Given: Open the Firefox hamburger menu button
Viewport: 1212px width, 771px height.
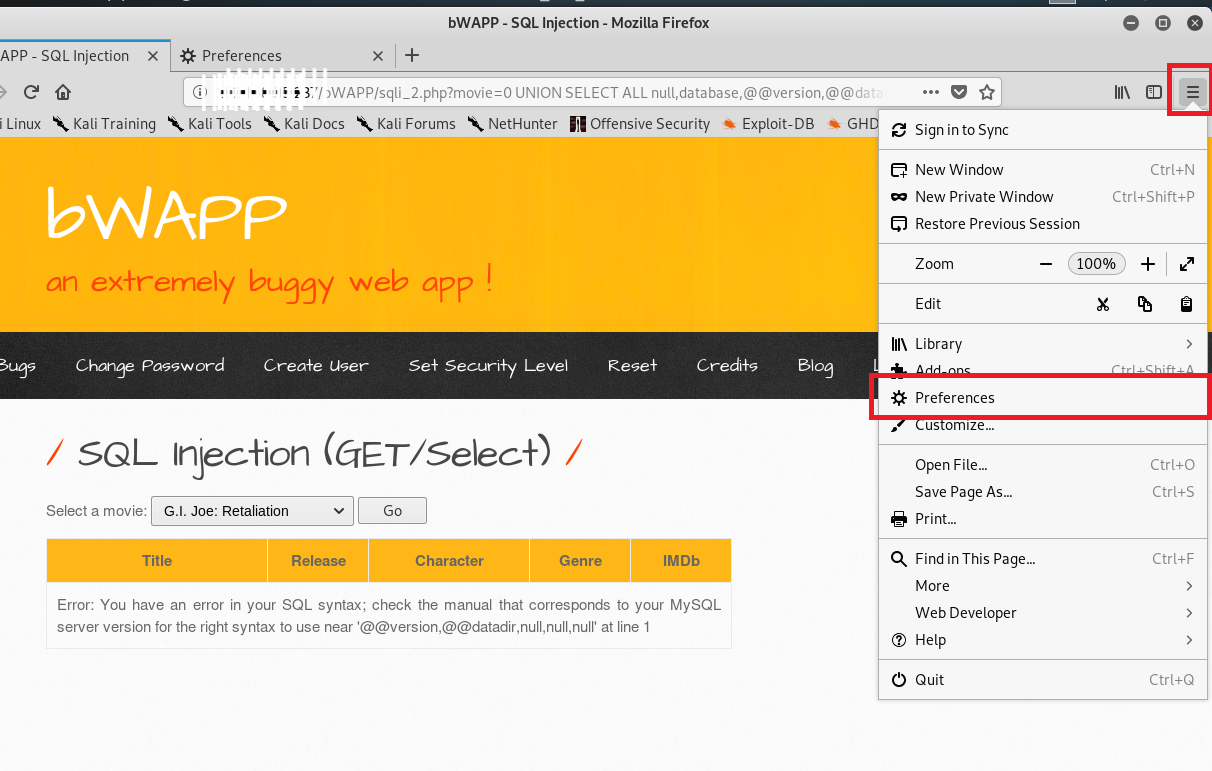Looking at the screenshot, I should [1192, 92].
